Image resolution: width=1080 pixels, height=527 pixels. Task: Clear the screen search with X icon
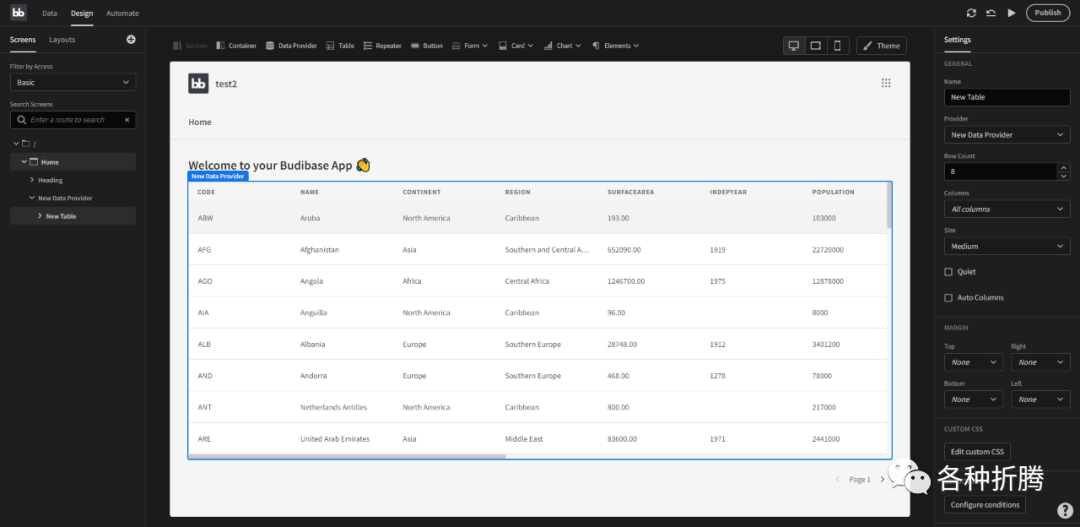pyautogui.click(x=127, y=120)
